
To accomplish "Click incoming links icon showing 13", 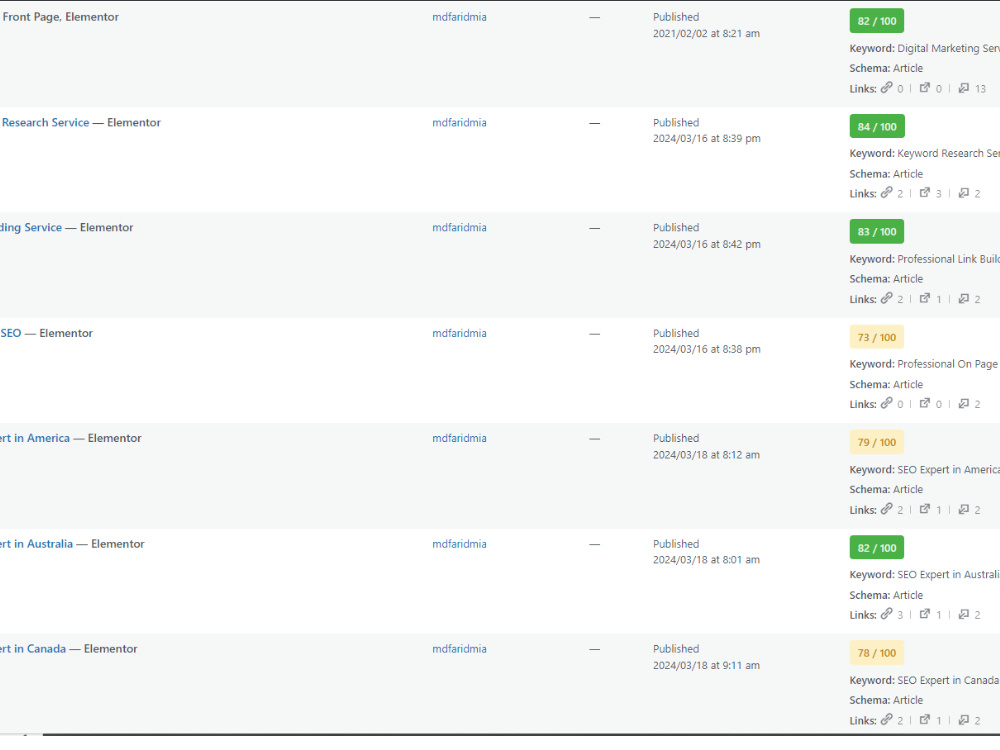I will click(964, 88).
